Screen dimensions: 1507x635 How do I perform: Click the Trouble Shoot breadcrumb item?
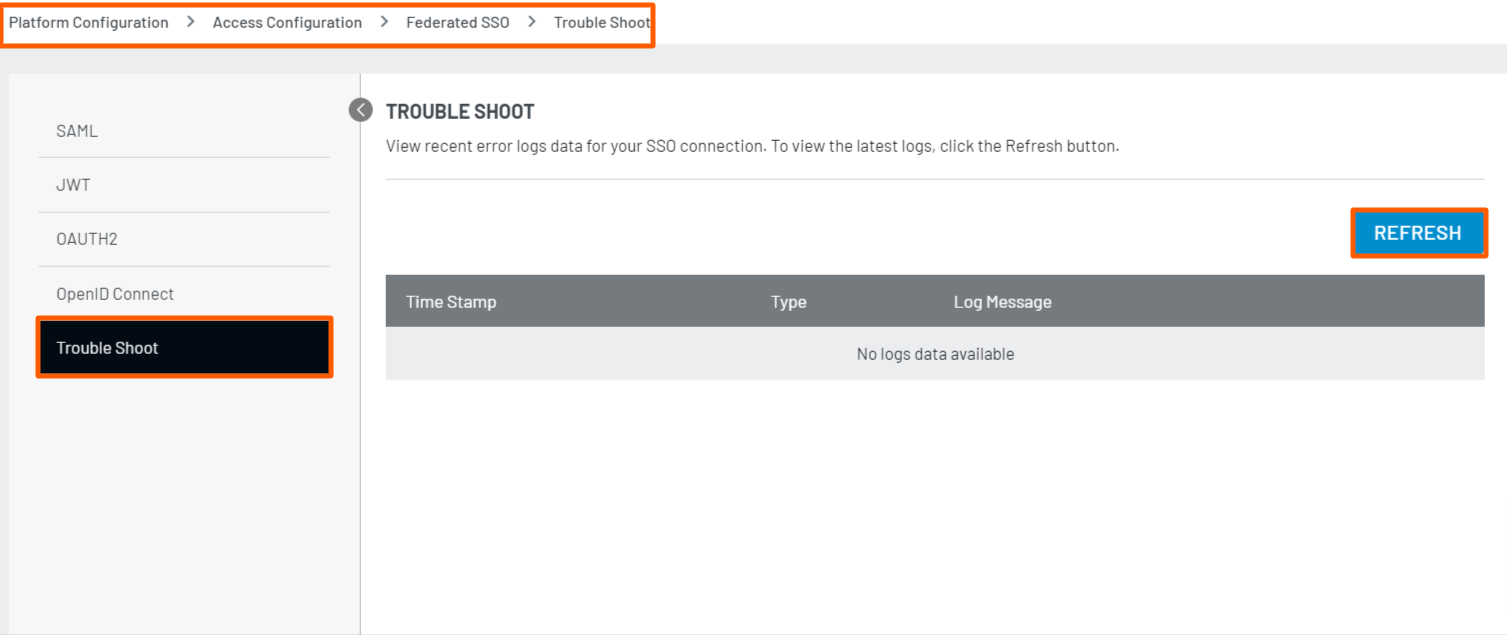tap(601, 22)
